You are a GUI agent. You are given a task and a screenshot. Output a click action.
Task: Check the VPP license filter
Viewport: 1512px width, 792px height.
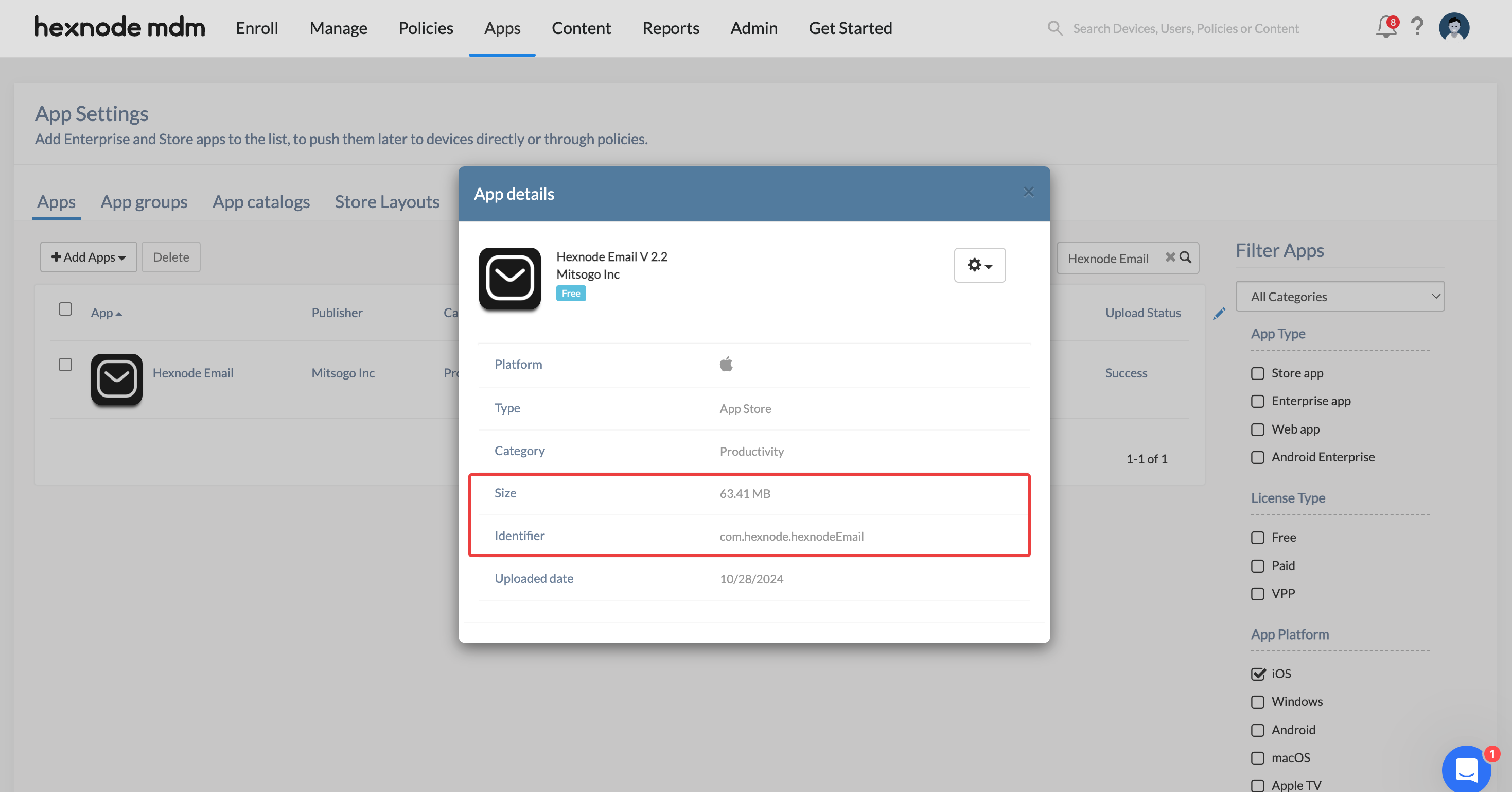point(1257,594)
